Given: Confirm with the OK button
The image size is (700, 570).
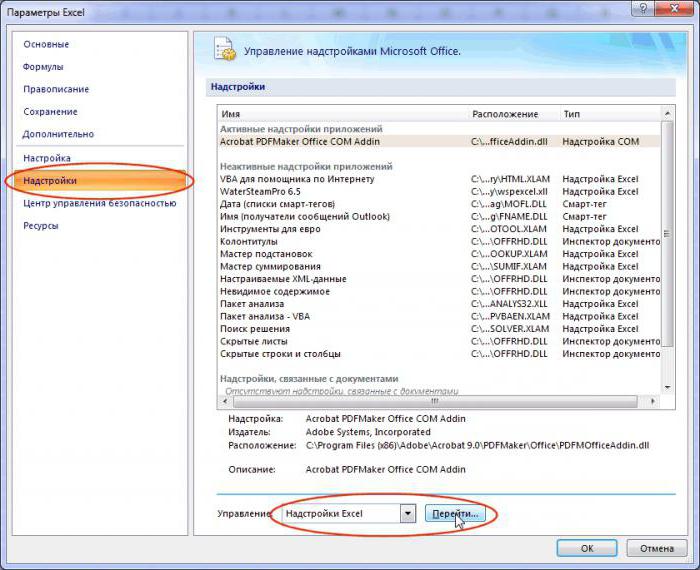Looking at the screenshot, I should pos(587,548).
